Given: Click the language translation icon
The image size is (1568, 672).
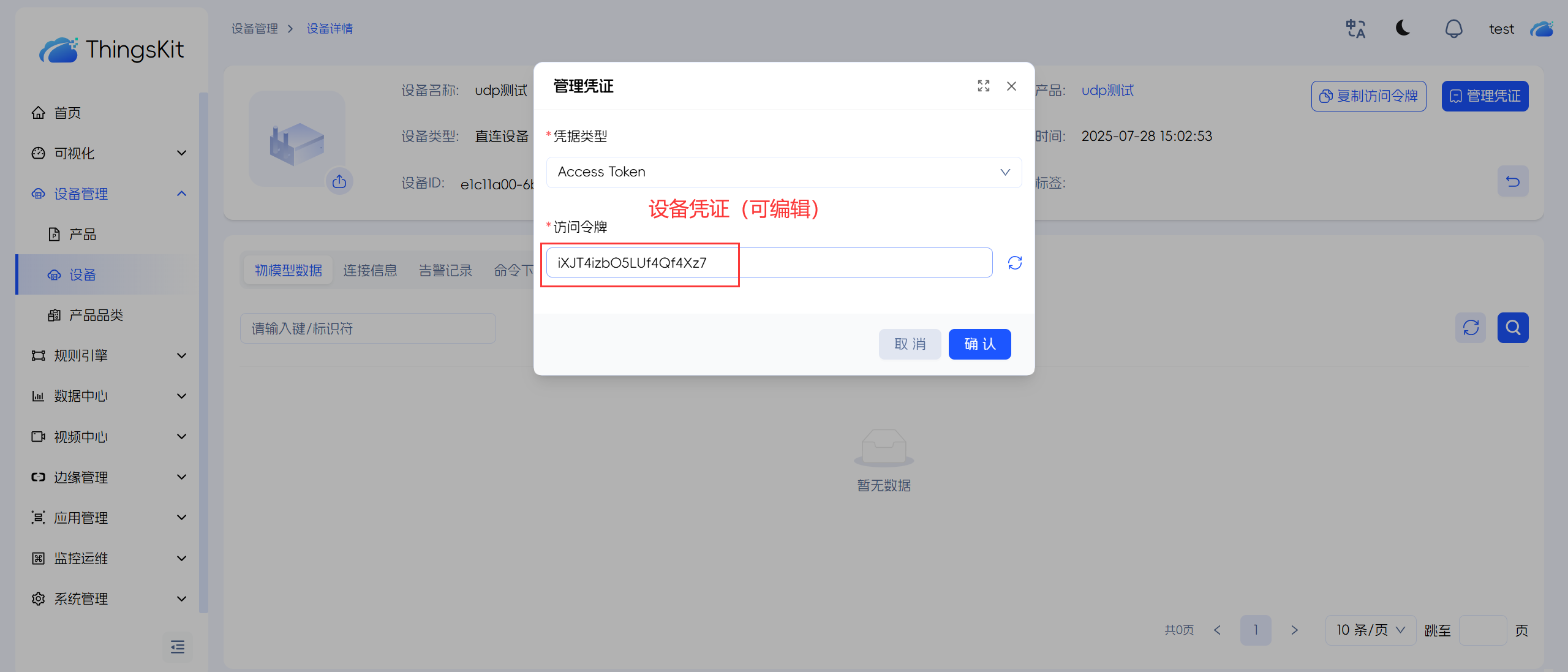Looking at the screenshot, I should pos(1355,29).
